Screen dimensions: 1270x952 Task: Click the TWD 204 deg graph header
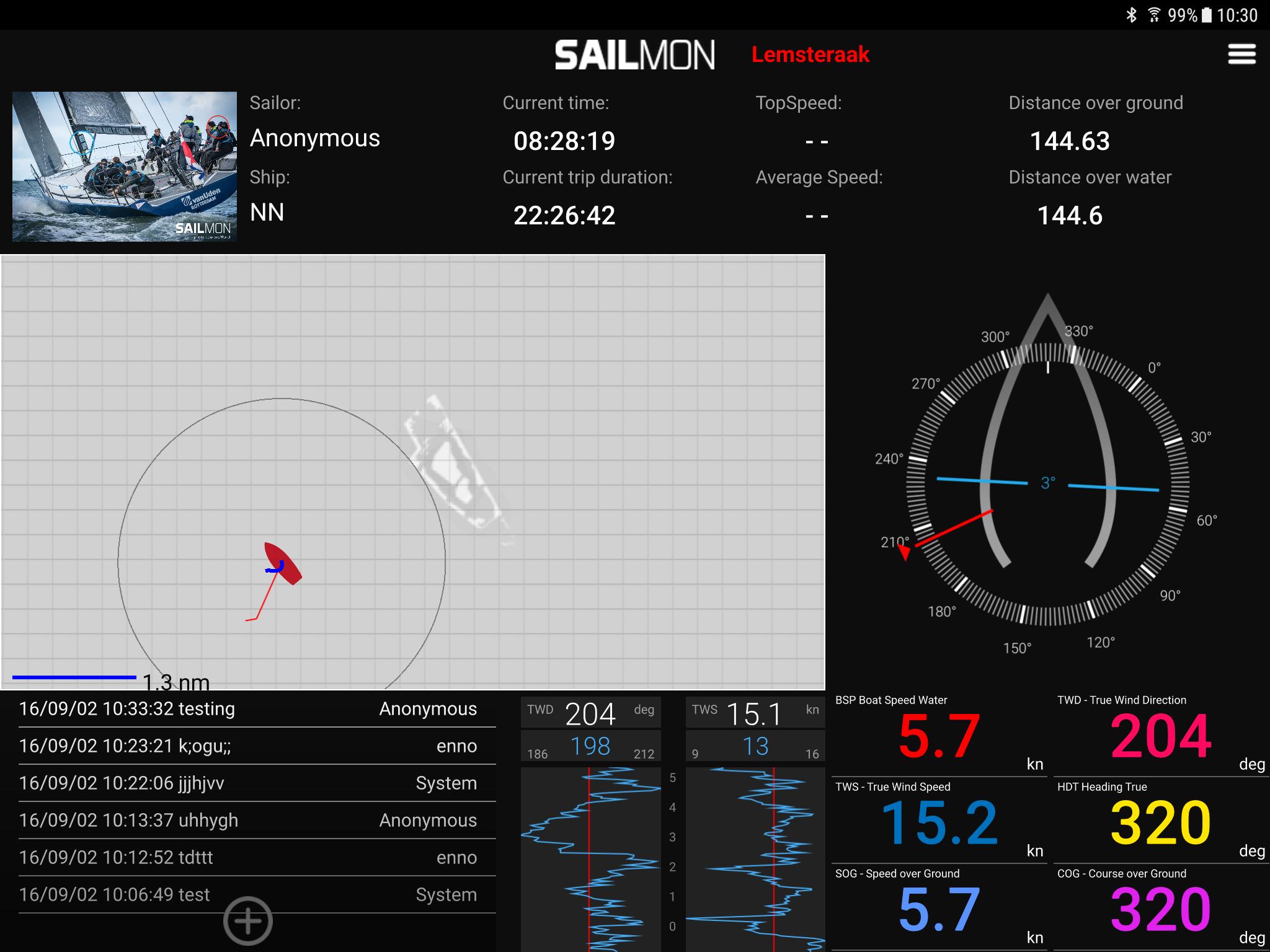[590, 713]
